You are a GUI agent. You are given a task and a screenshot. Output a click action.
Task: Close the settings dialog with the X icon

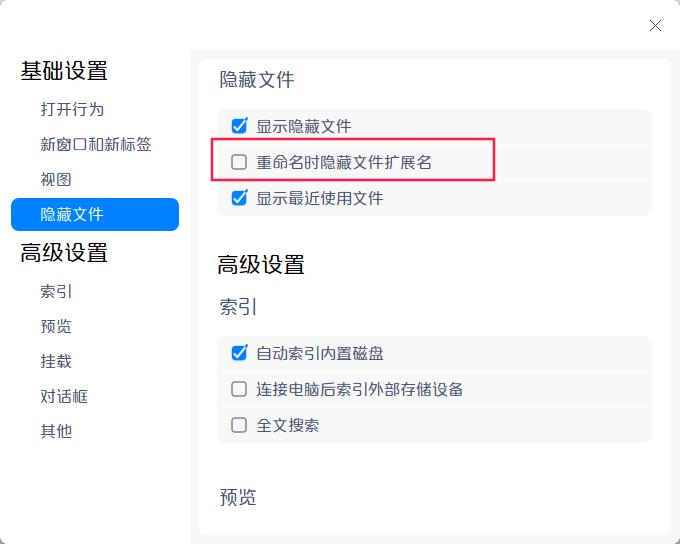coord(655,26)
